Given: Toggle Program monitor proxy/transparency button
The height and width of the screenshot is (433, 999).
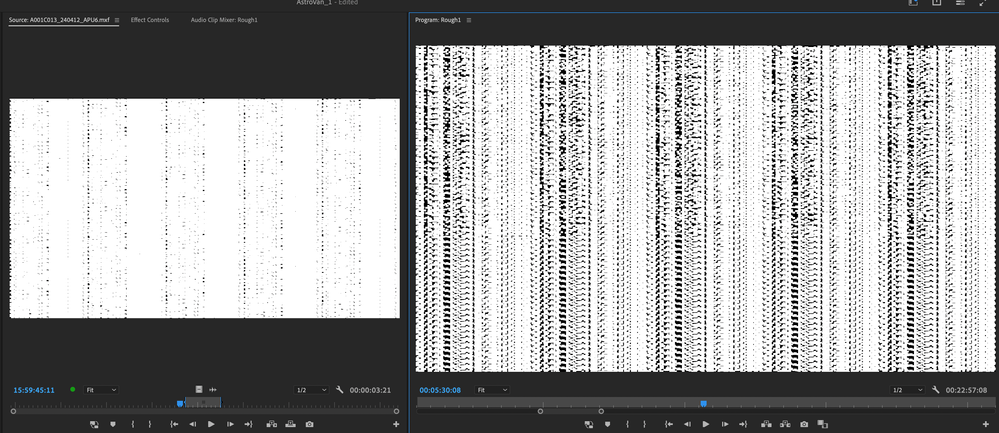Looking at the screenshot, I should coord(589,424).
